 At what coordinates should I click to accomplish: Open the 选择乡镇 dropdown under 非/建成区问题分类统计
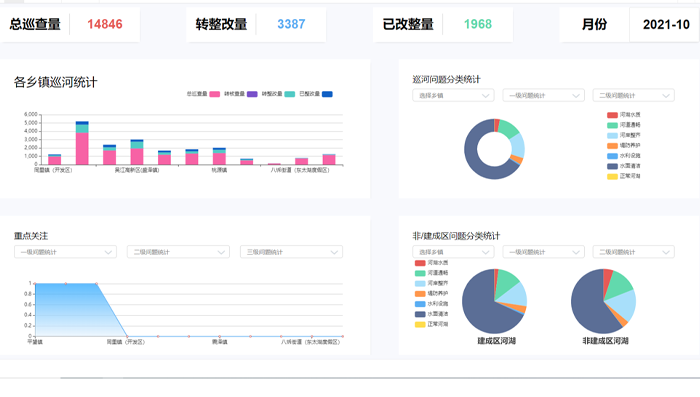(453, 252)
